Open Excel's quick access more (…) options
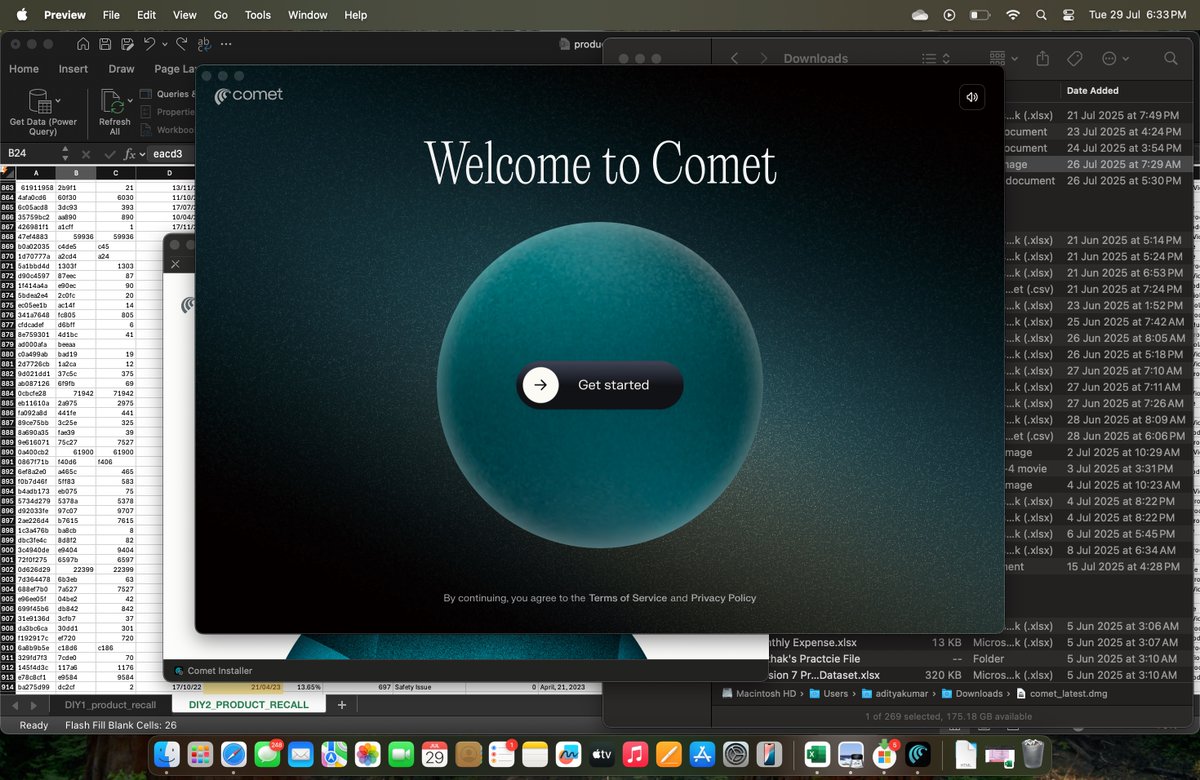Screen dimensions: 1200x780 [x=228, y=45]
